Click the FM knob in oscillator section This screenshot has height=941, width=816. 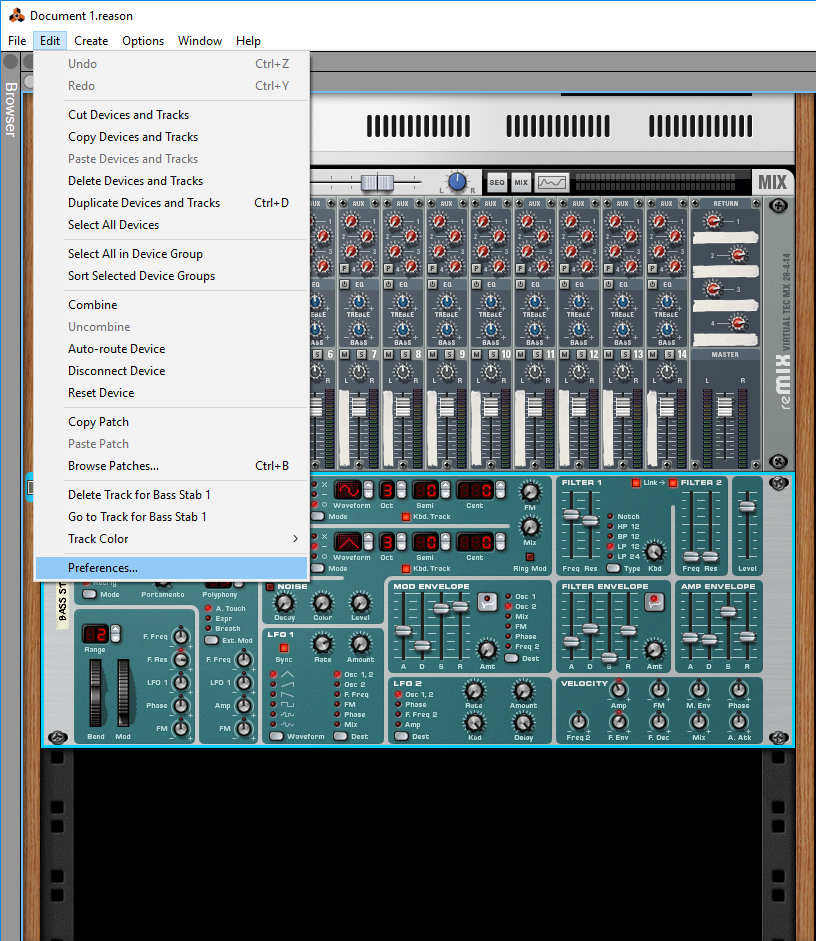530,492
